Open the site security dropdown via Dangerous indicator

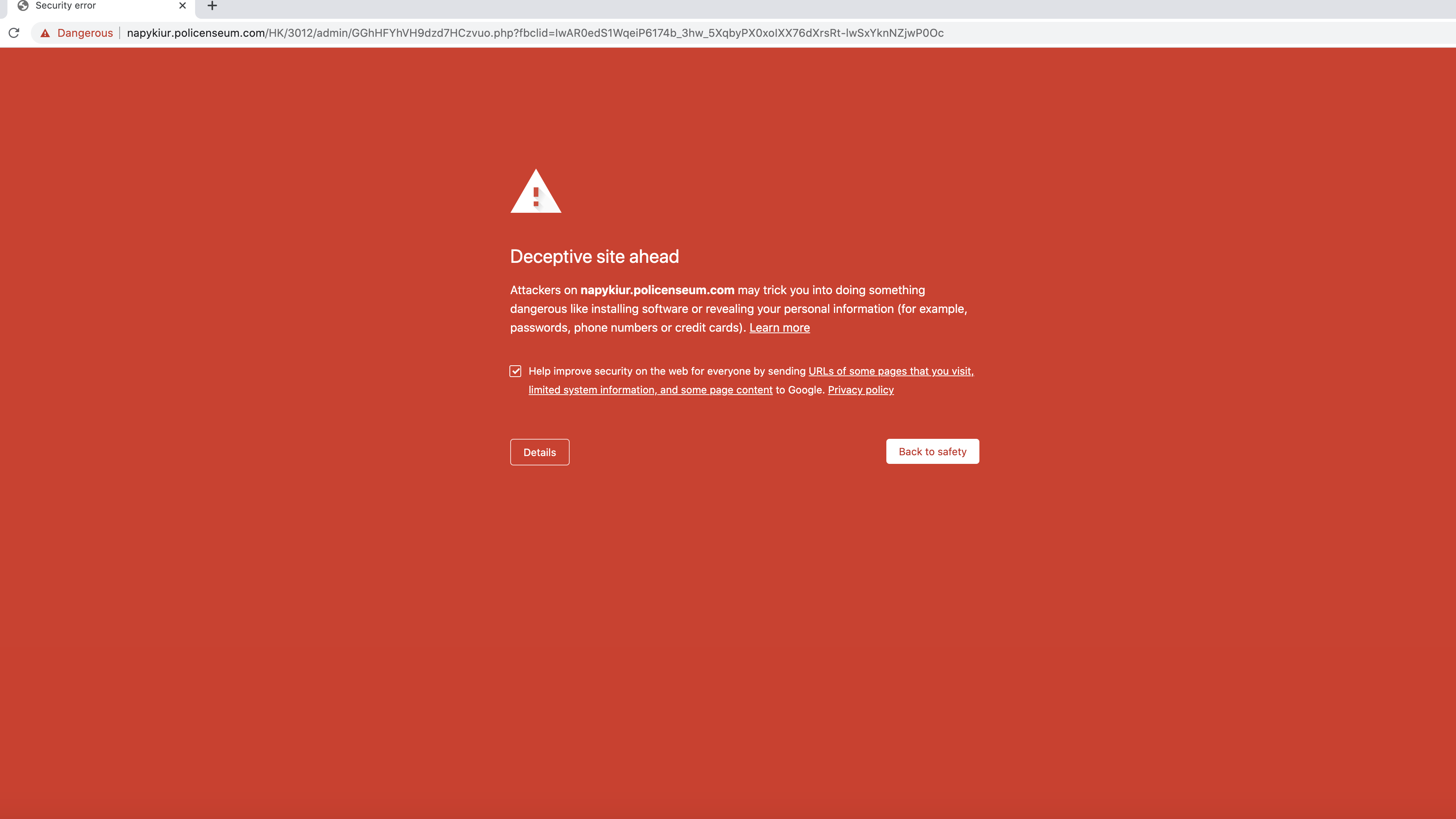click(76, 32)
